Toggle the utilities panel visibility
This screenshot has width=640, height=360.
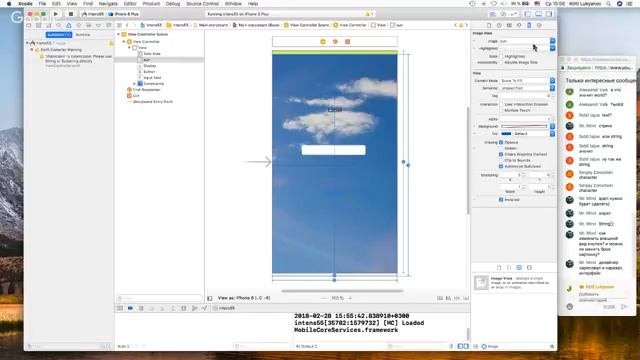(x=549, y=14)
